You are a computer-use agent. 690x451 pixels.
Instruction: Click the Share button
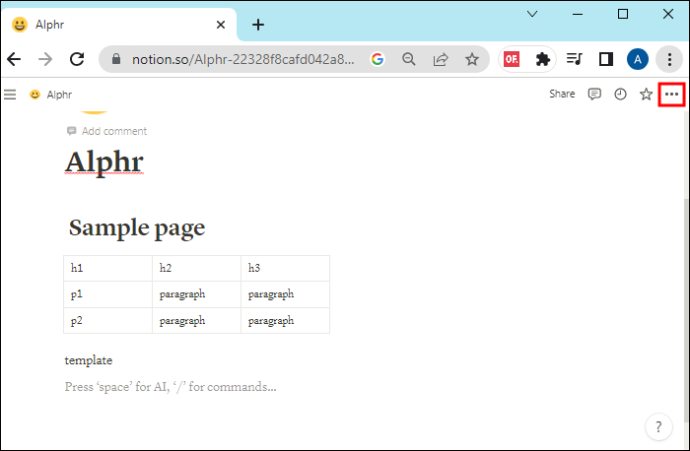[x=562, y=94]
